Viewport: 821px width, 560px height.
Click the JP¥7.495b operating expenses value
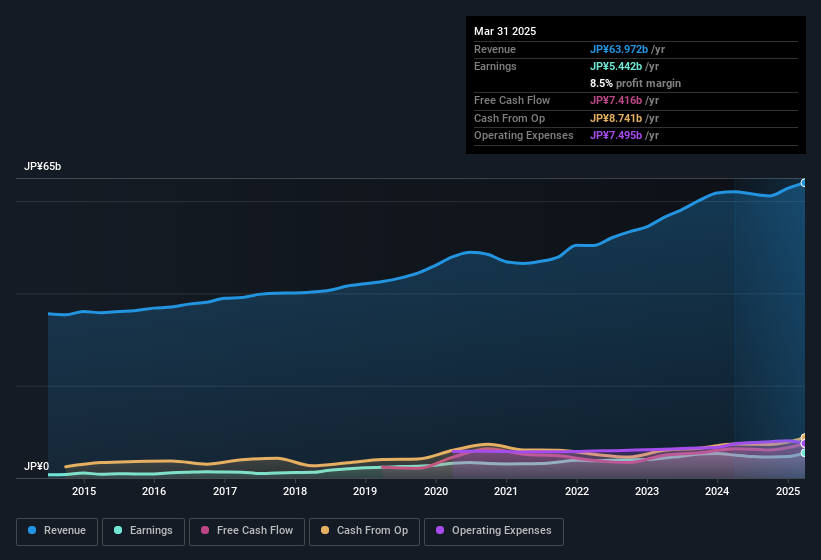tap(616, 135)
